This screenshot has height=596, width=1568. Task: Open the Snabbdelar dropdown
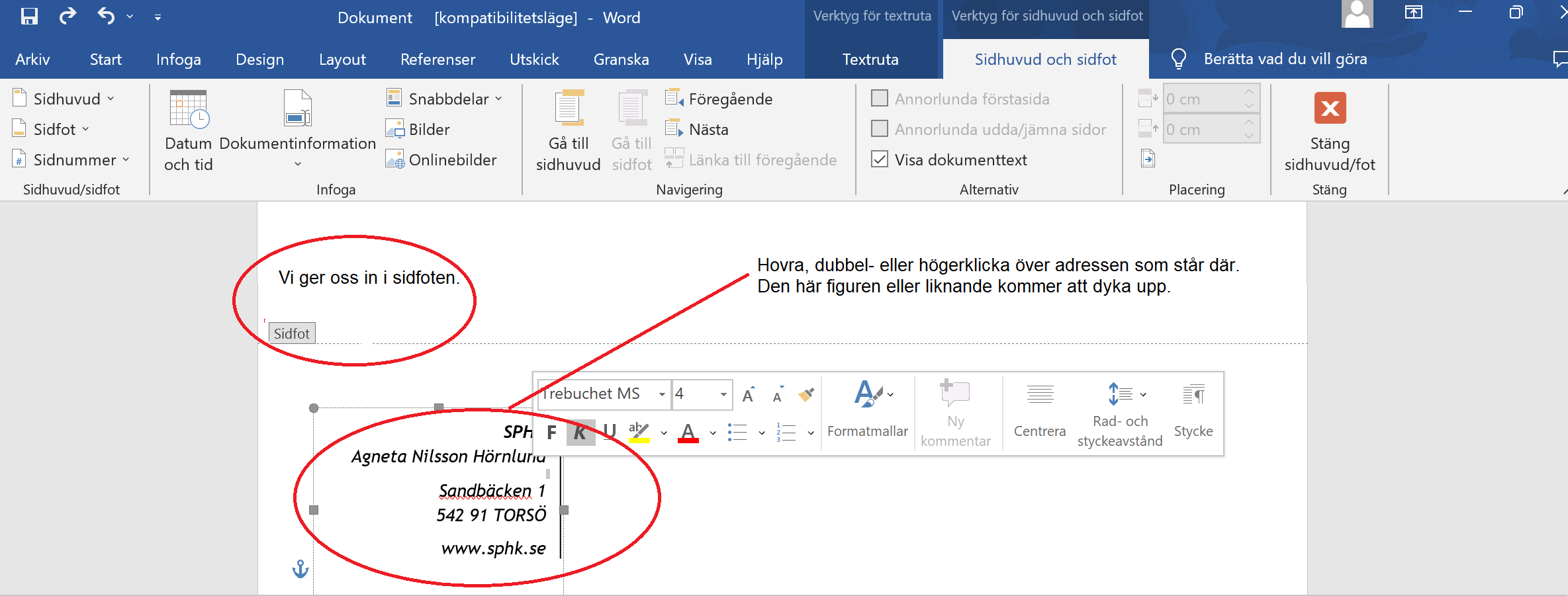tap(445, 99)
